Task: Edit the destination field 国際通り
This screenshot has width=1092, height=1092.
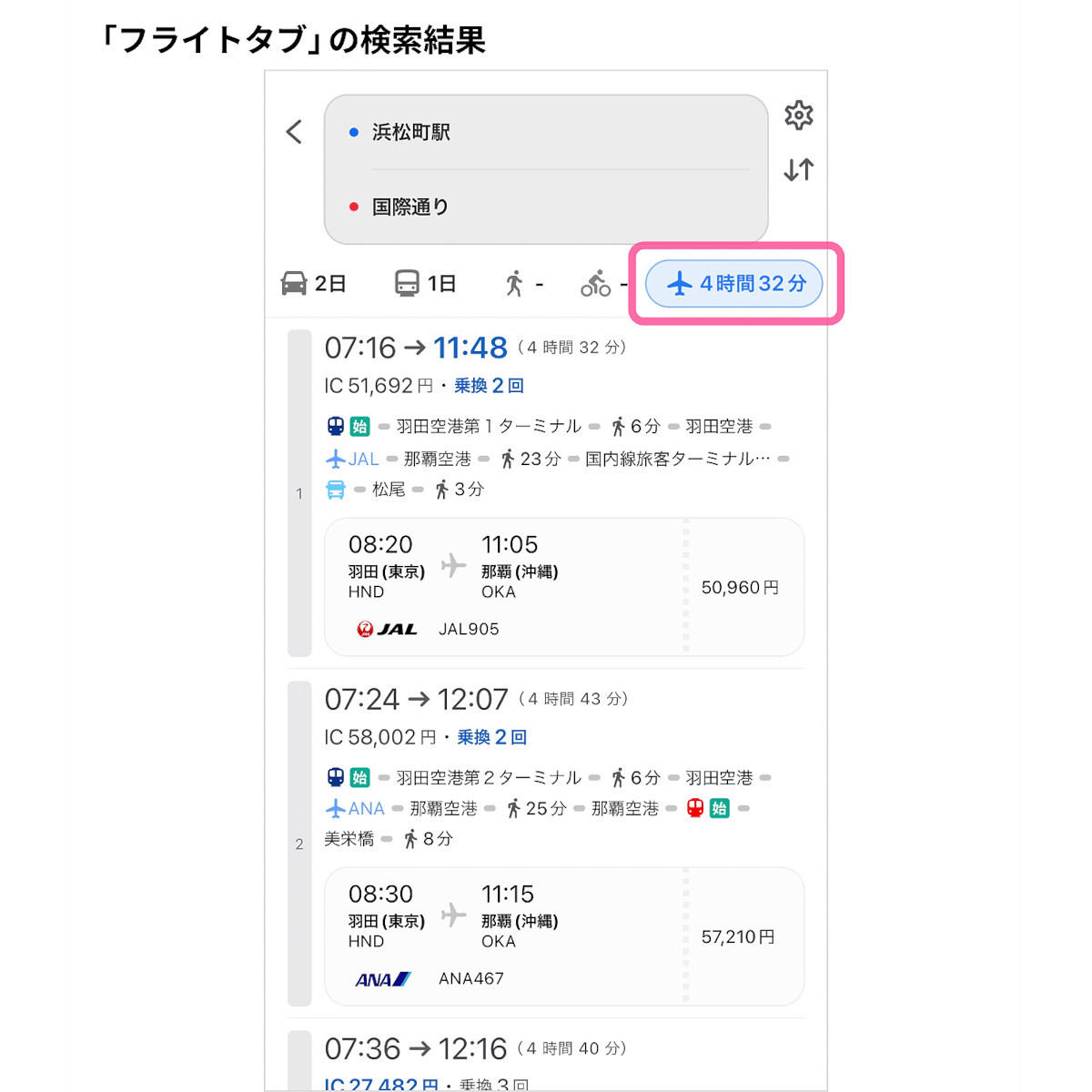Action: 546,207
